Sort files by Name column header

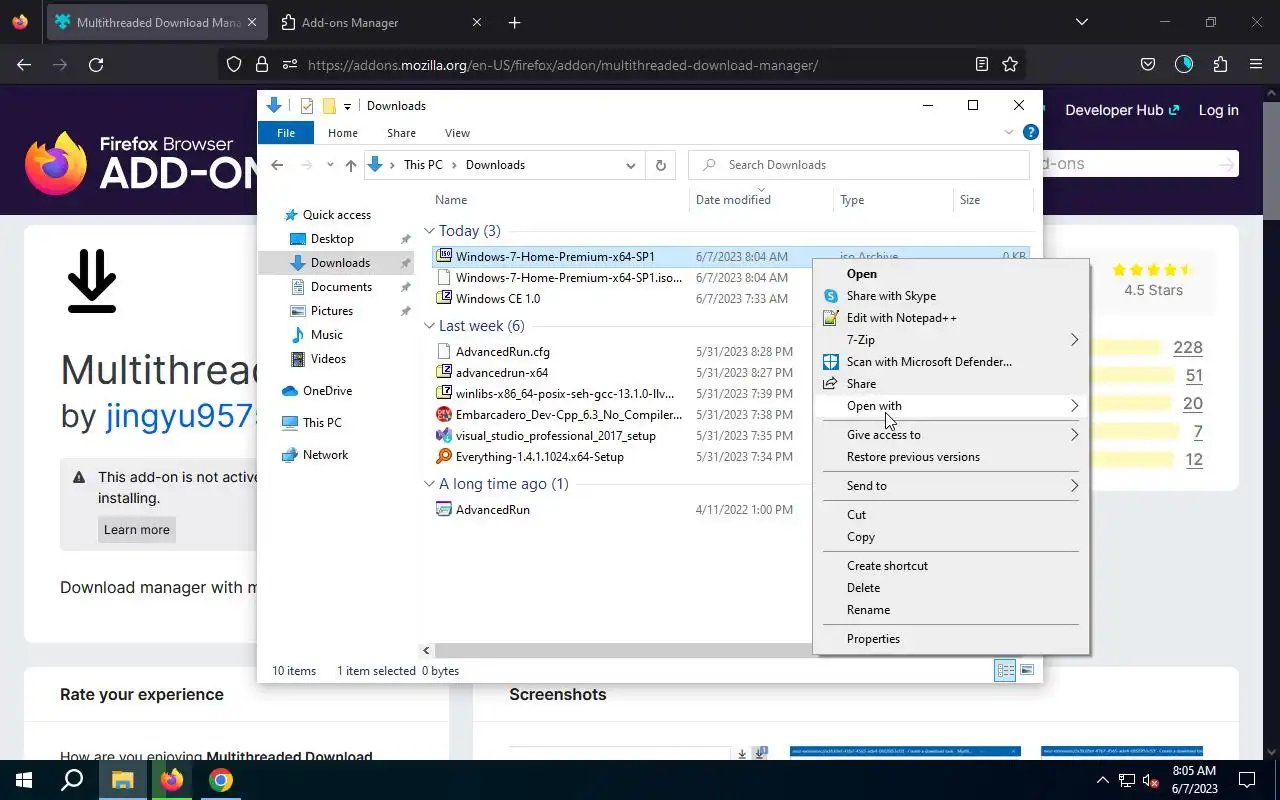click(x=559, y=200)
